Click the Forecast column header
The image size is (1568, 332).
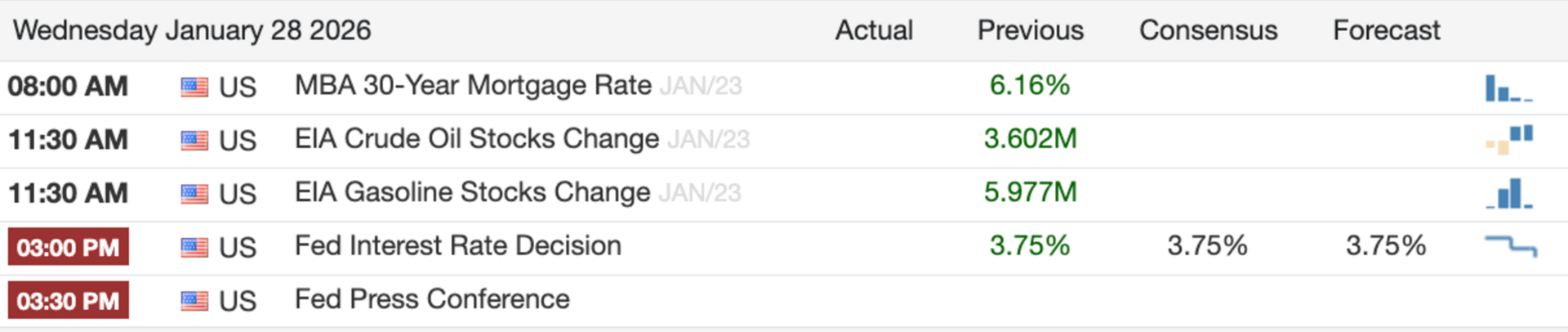[1386, 30]
